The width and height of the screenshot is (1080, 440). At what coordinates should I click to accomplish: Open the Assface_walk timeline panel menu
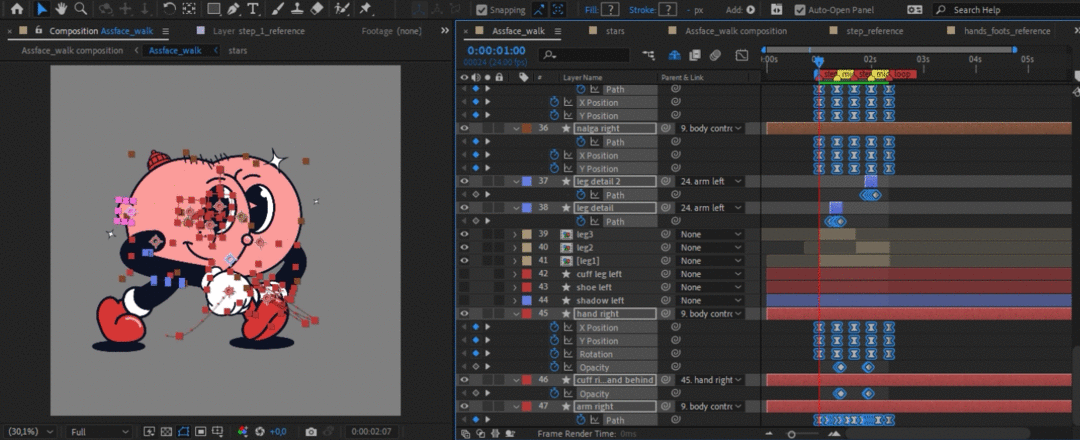(558, 31)
